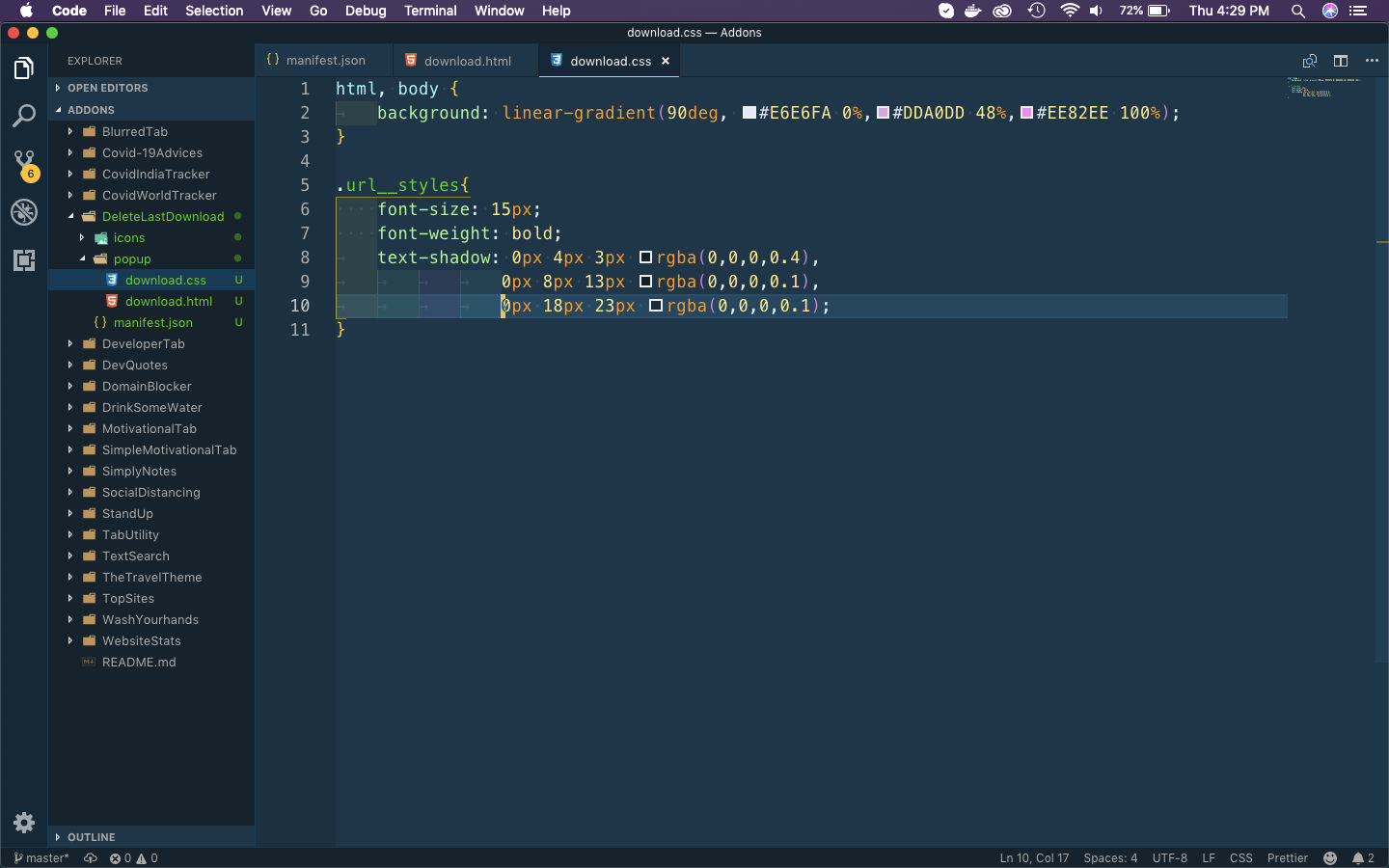
Task: Open the Debug view icon
Action: point(24,212)
